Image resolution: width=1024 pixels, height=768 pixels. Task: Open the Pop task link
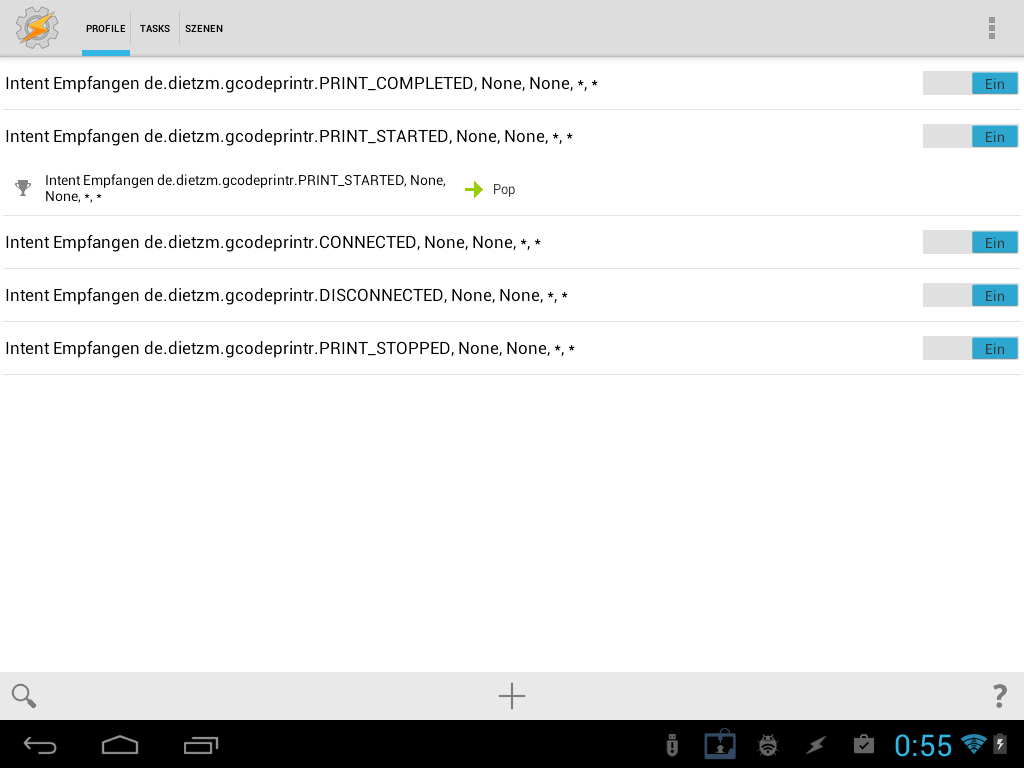[504, 189]
